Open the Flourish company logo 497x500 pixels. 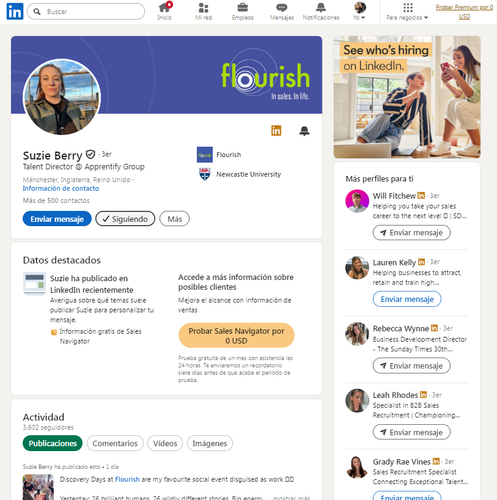click(x=205, y=155)
